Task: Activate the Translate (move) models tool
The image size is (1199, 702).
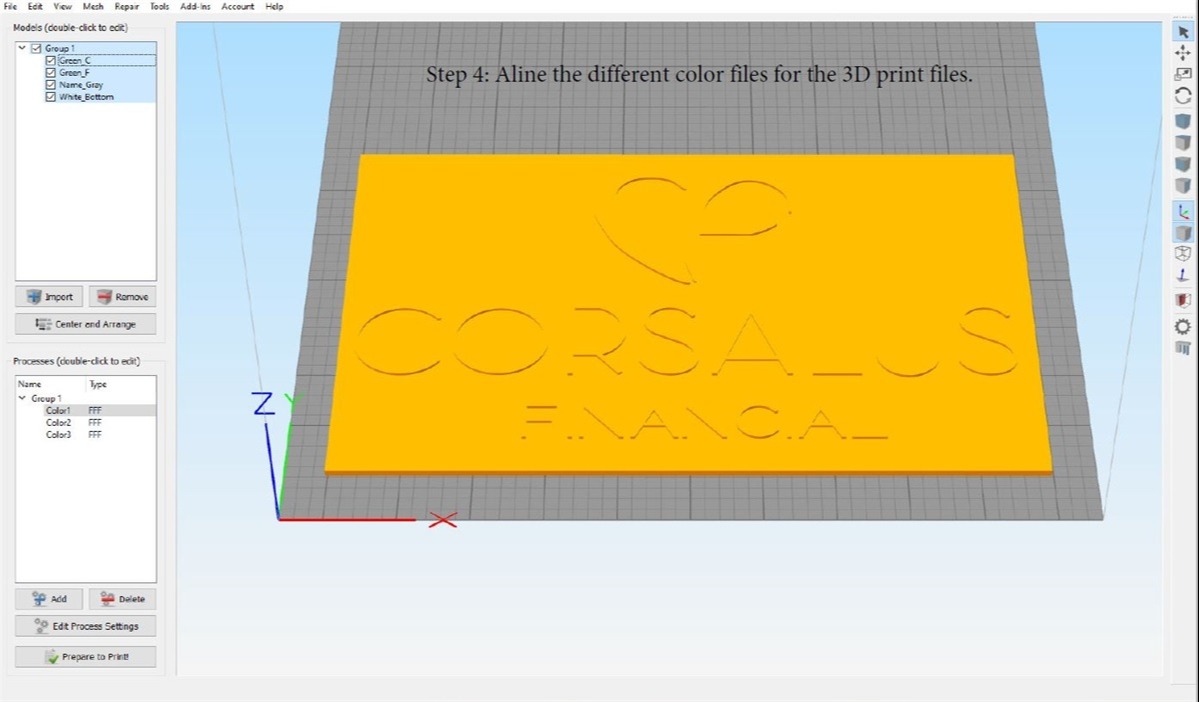Action: (1184, 53)
